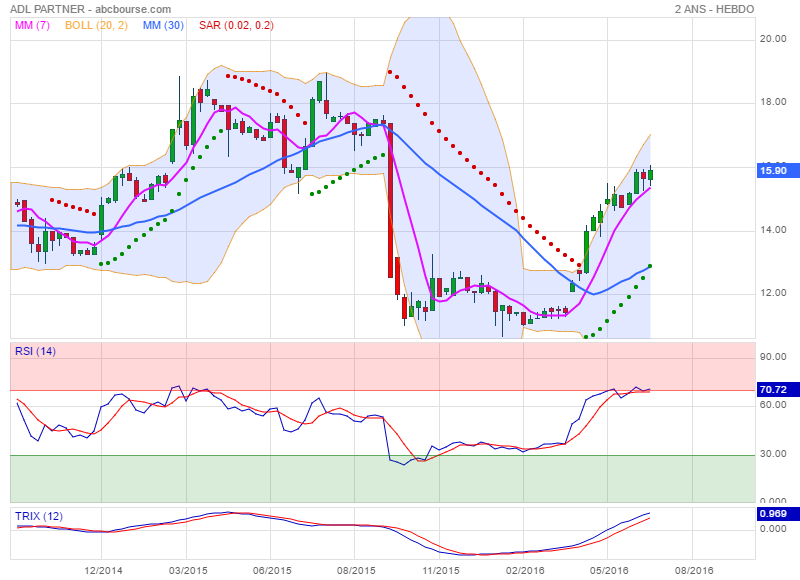
Task: Click the current price tag 15.90
Action: point(778,170)
